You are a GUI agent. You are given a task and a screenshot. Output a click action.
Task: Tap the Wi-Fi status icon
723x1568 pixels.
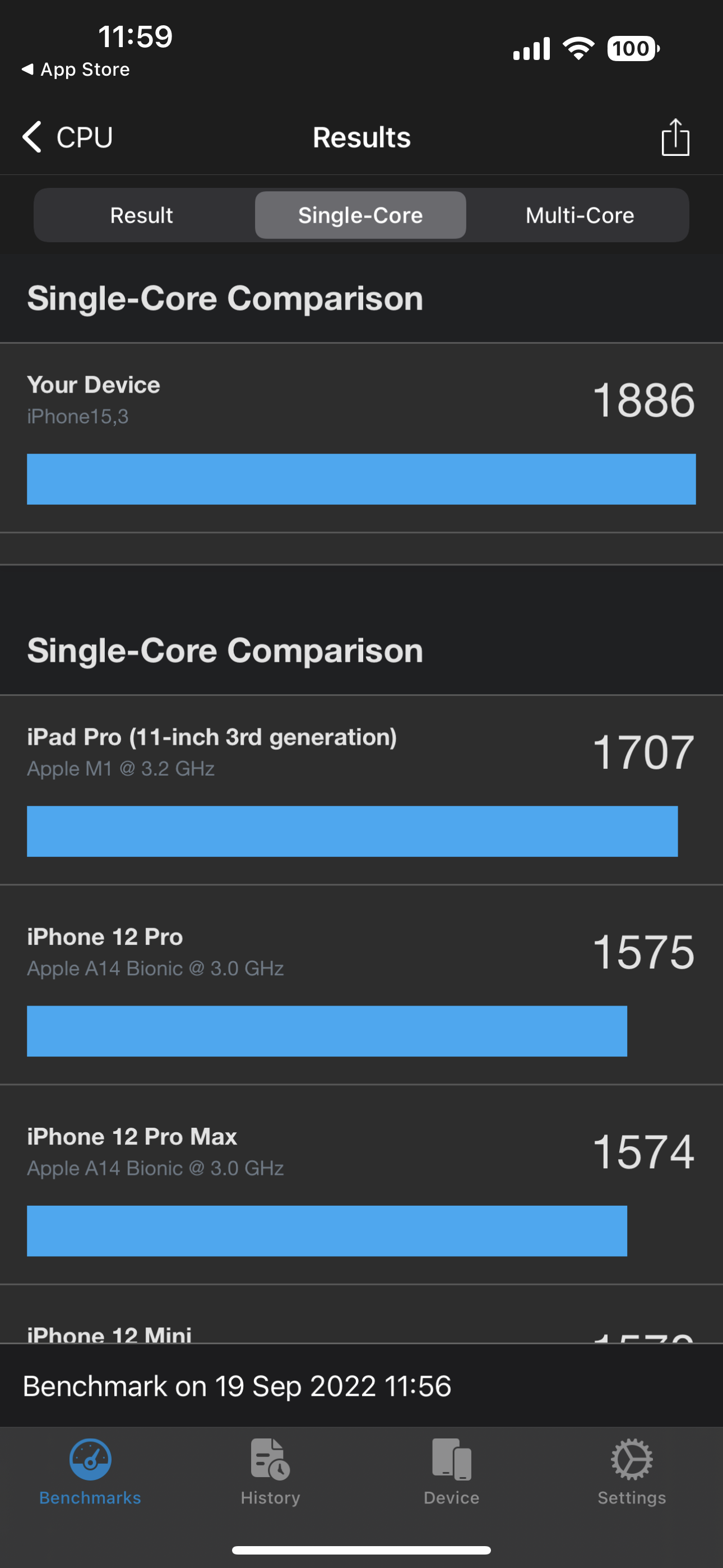pyautogui.click(x=578, y=49)
